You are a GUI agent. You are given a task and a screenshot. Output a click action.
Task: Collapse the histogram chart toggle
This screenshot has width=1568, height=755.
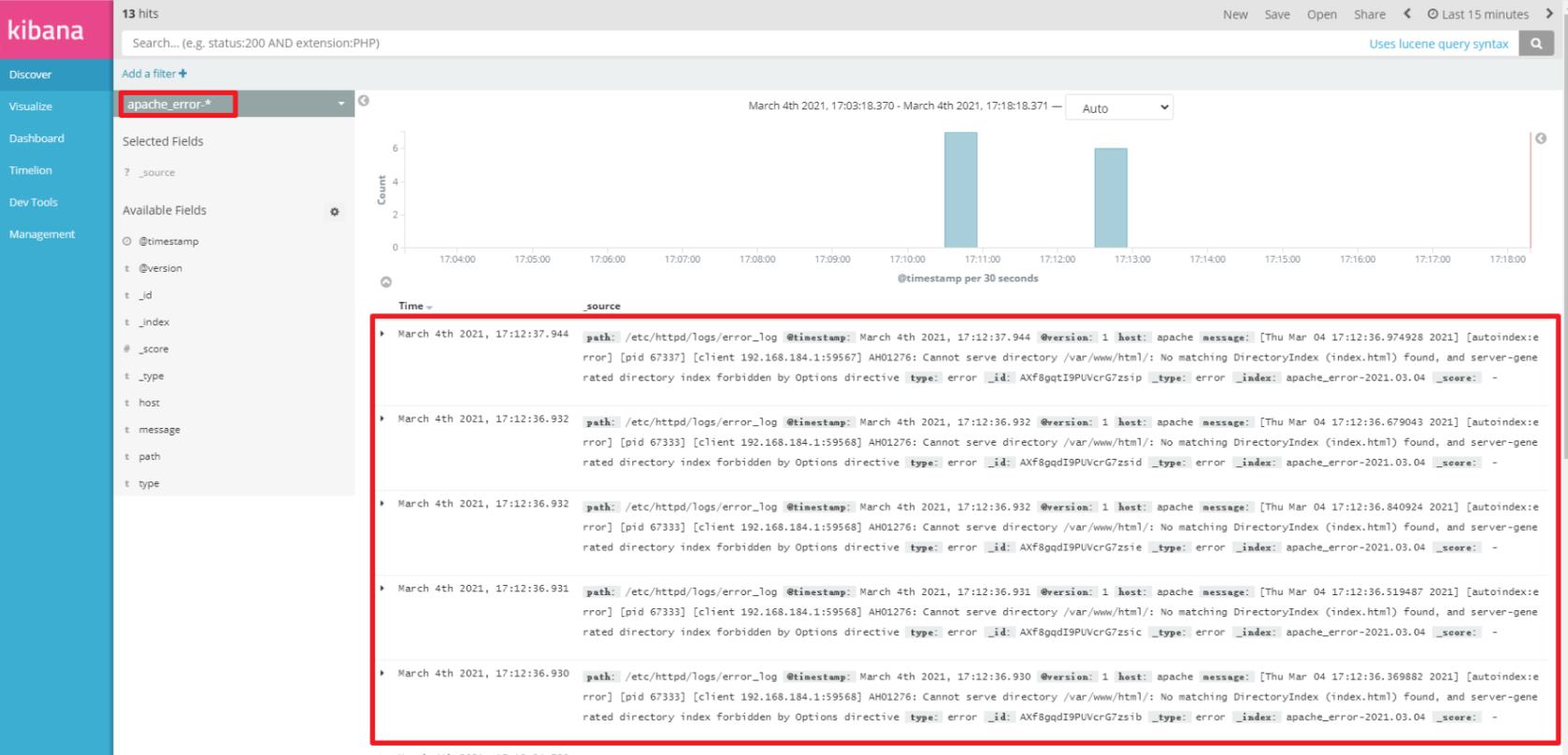click(385, 281)
